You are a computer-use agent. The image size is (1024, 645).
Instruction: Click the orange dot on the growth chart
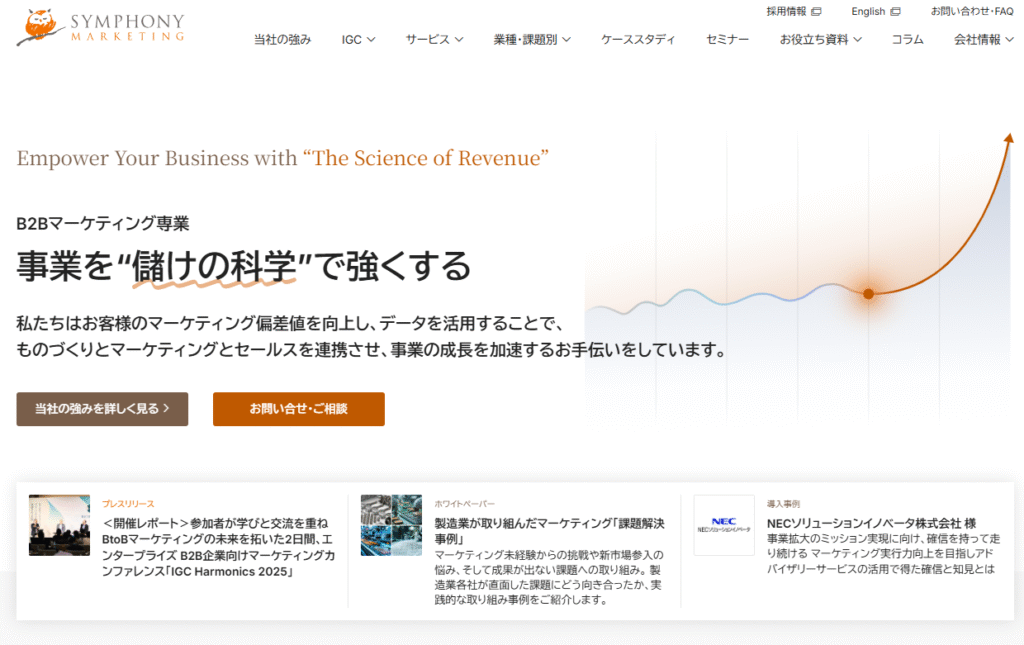(x=868, y=293)
